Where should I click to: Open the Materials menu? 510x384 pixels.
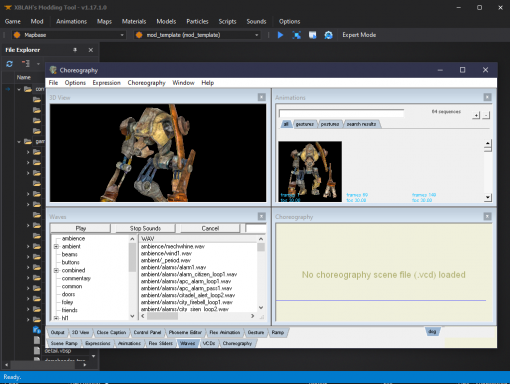click(x=134, y=21)
